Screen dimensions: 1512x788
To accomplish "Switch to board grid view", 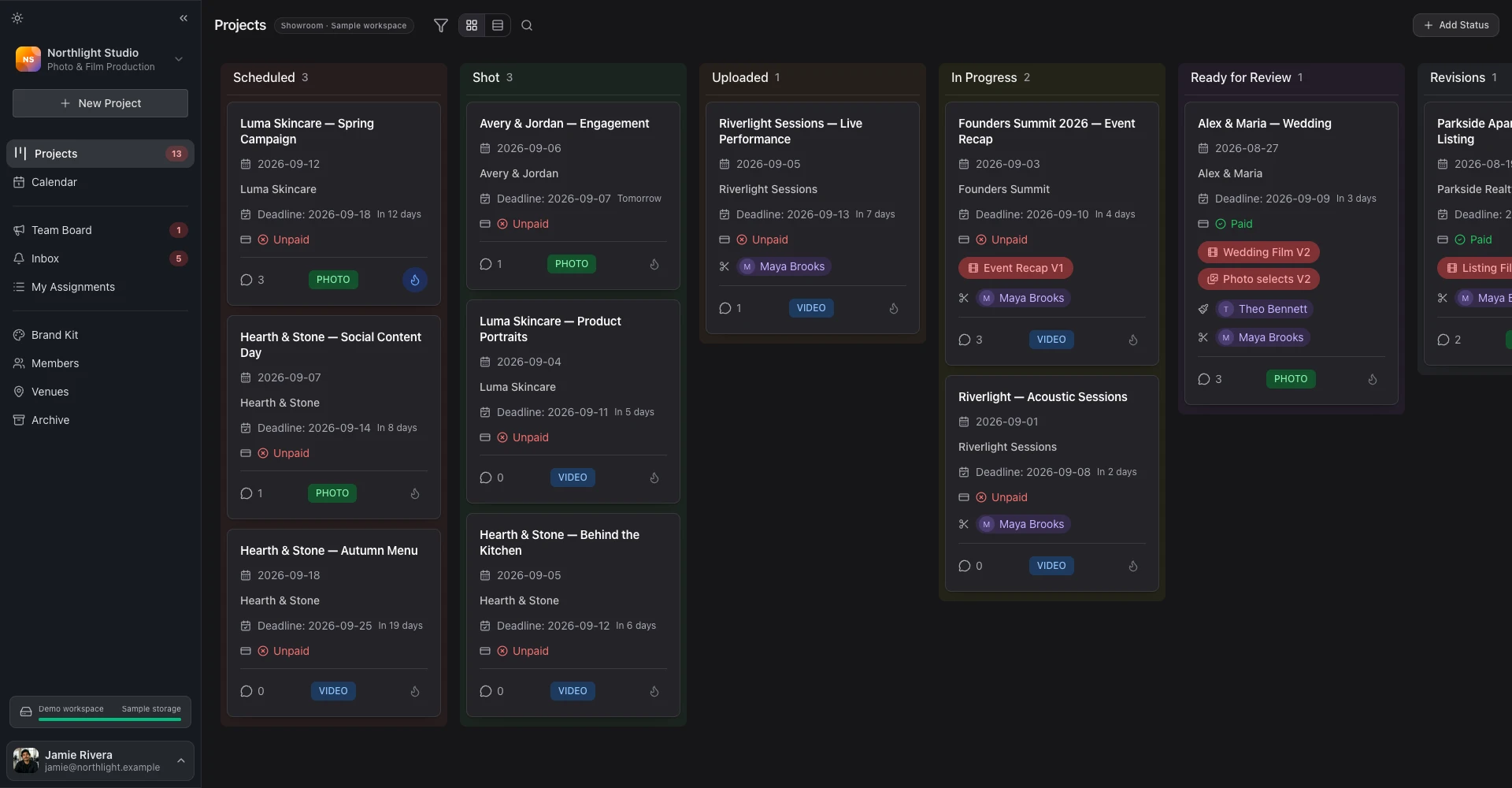I will [x=472, y=25].
